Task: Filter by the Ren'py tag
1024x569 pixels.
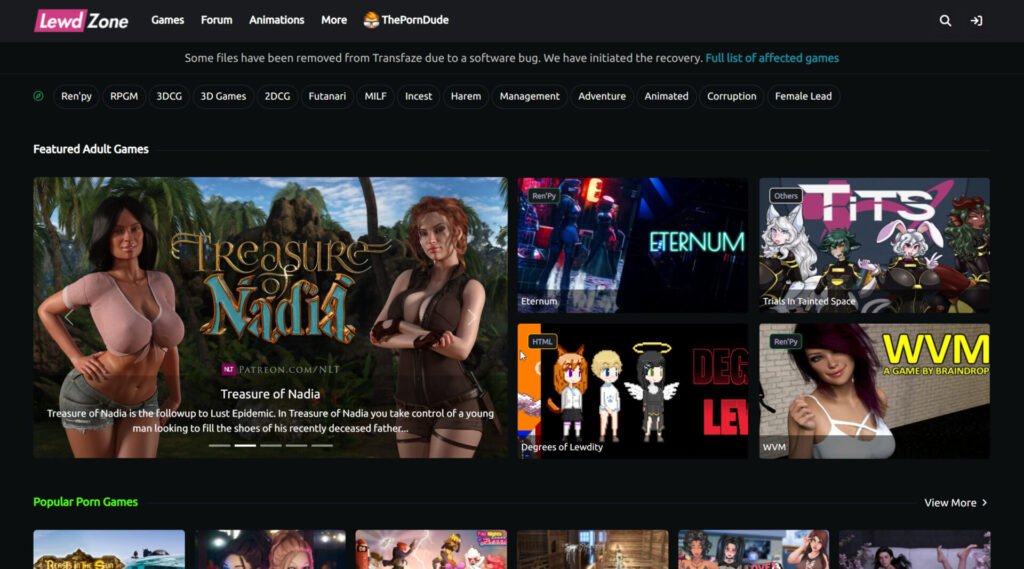Action: pos(76,96)
